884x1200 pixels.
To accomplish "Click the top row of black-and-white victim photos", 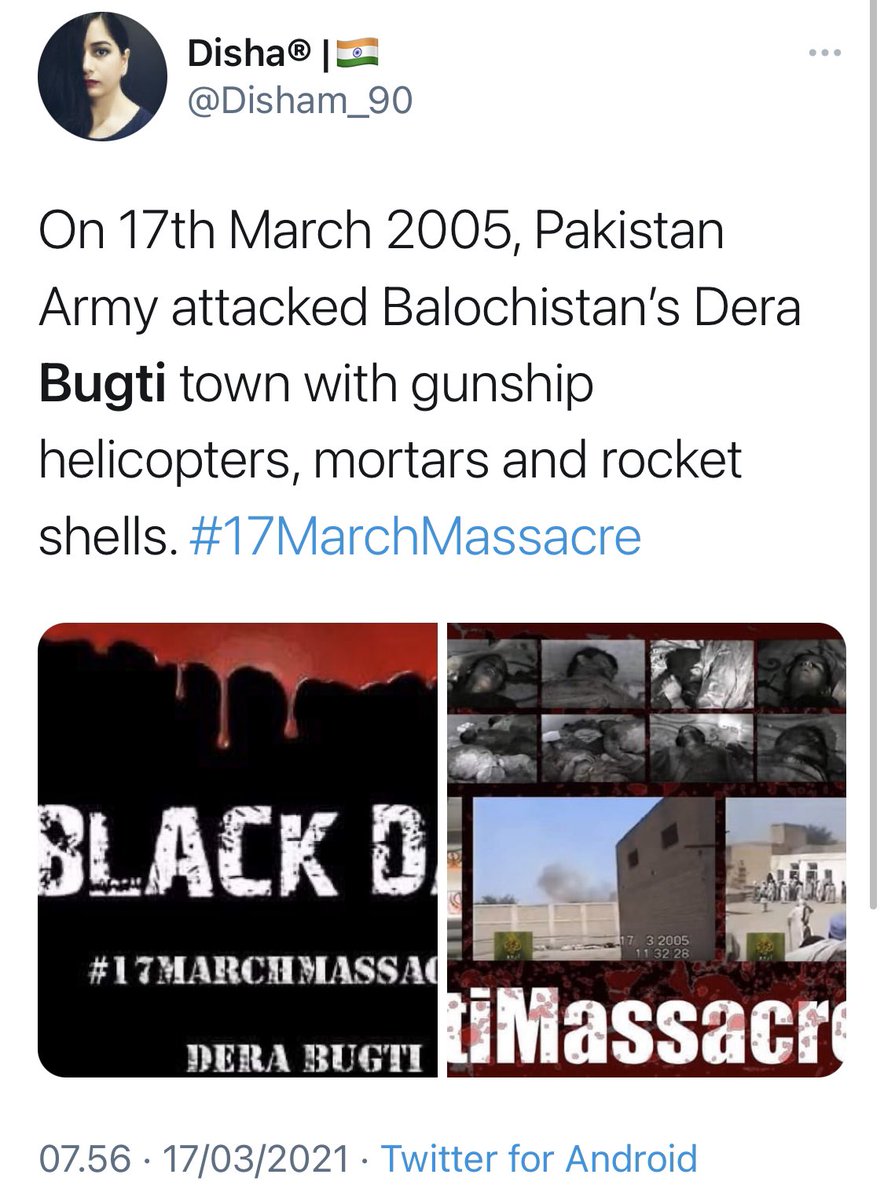I will (646, 670).
